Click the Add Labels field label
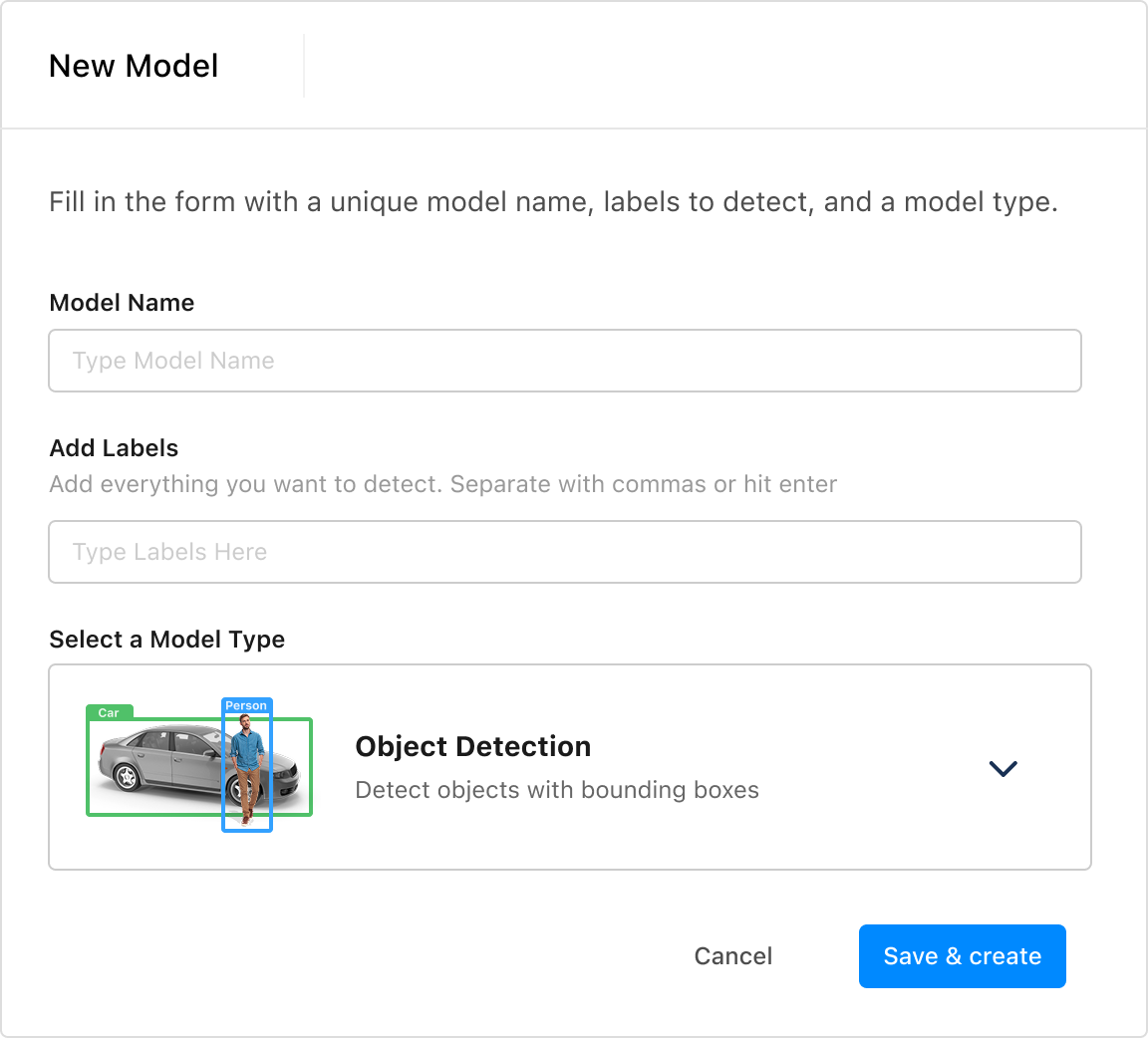1148x1038 pixels. [114, 448]
